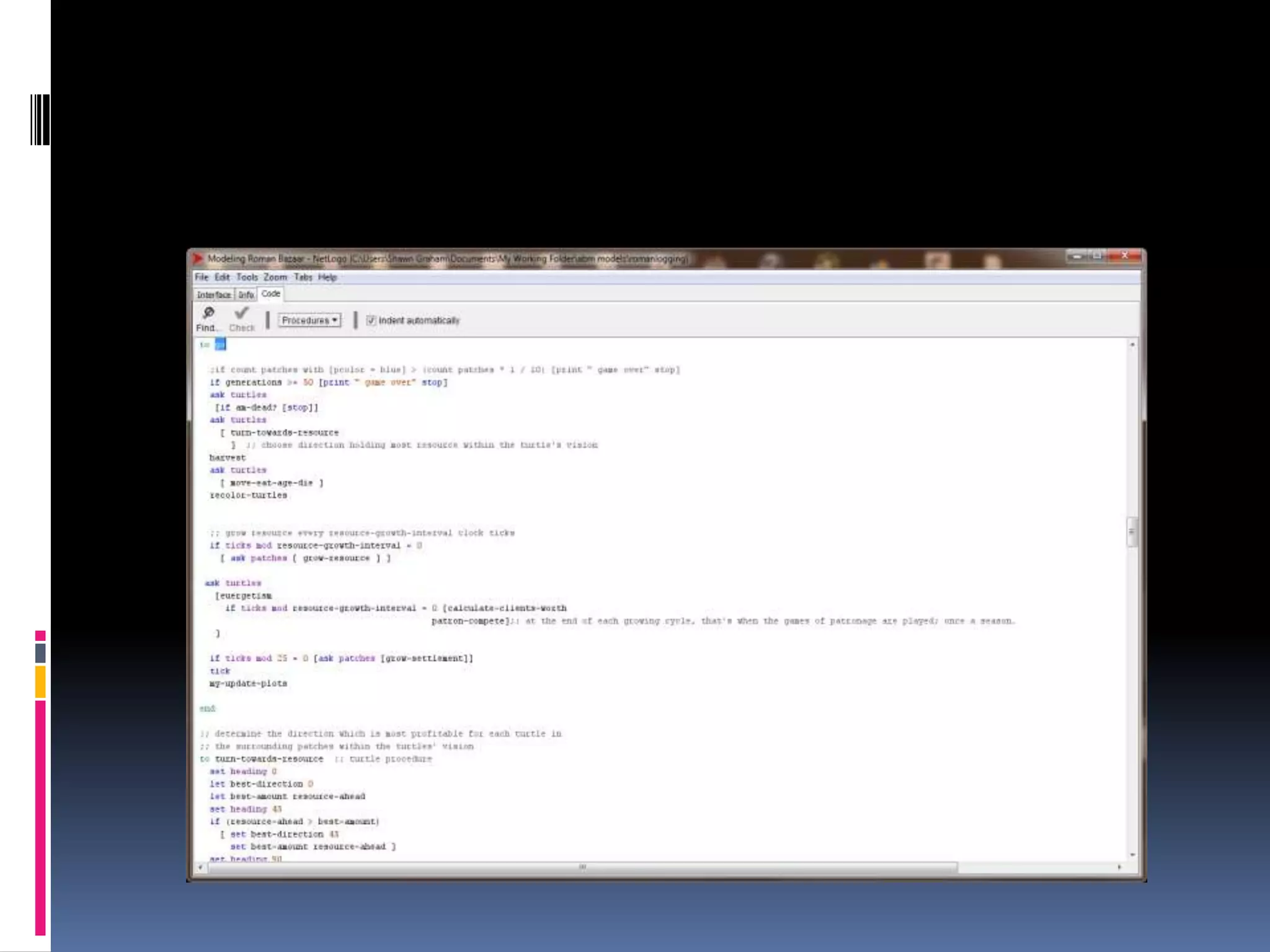Screen dimensions: 1270x952
Task: Click the vertical scrollbar thumb
Action: 1132,532
